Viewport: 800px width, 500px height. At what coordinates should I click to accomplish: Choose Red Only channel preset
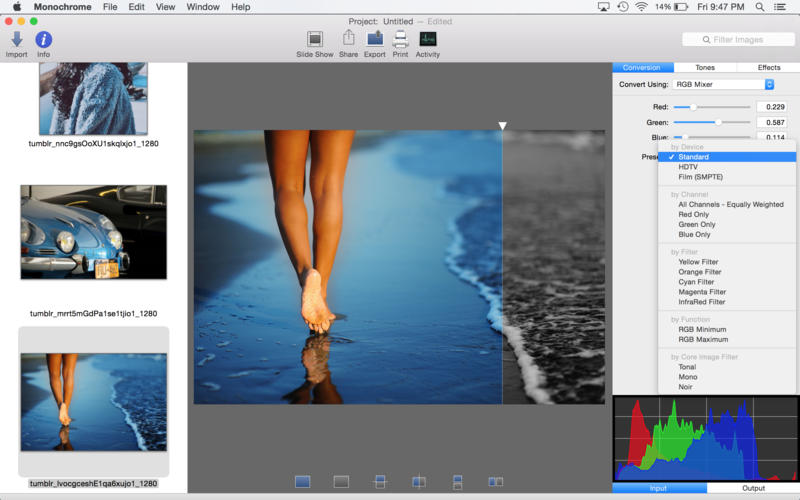click(693, 214)
